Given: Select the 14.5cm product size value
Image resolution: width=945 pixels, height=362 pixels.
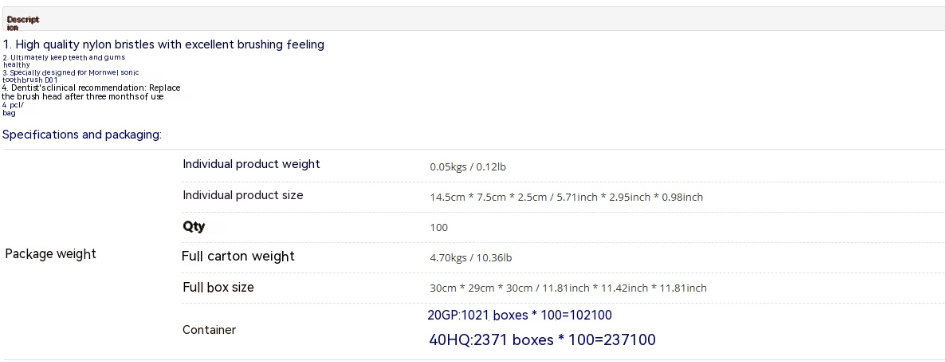Looking at the screenshot, I should pyautogui.click(x=566, y=197).
